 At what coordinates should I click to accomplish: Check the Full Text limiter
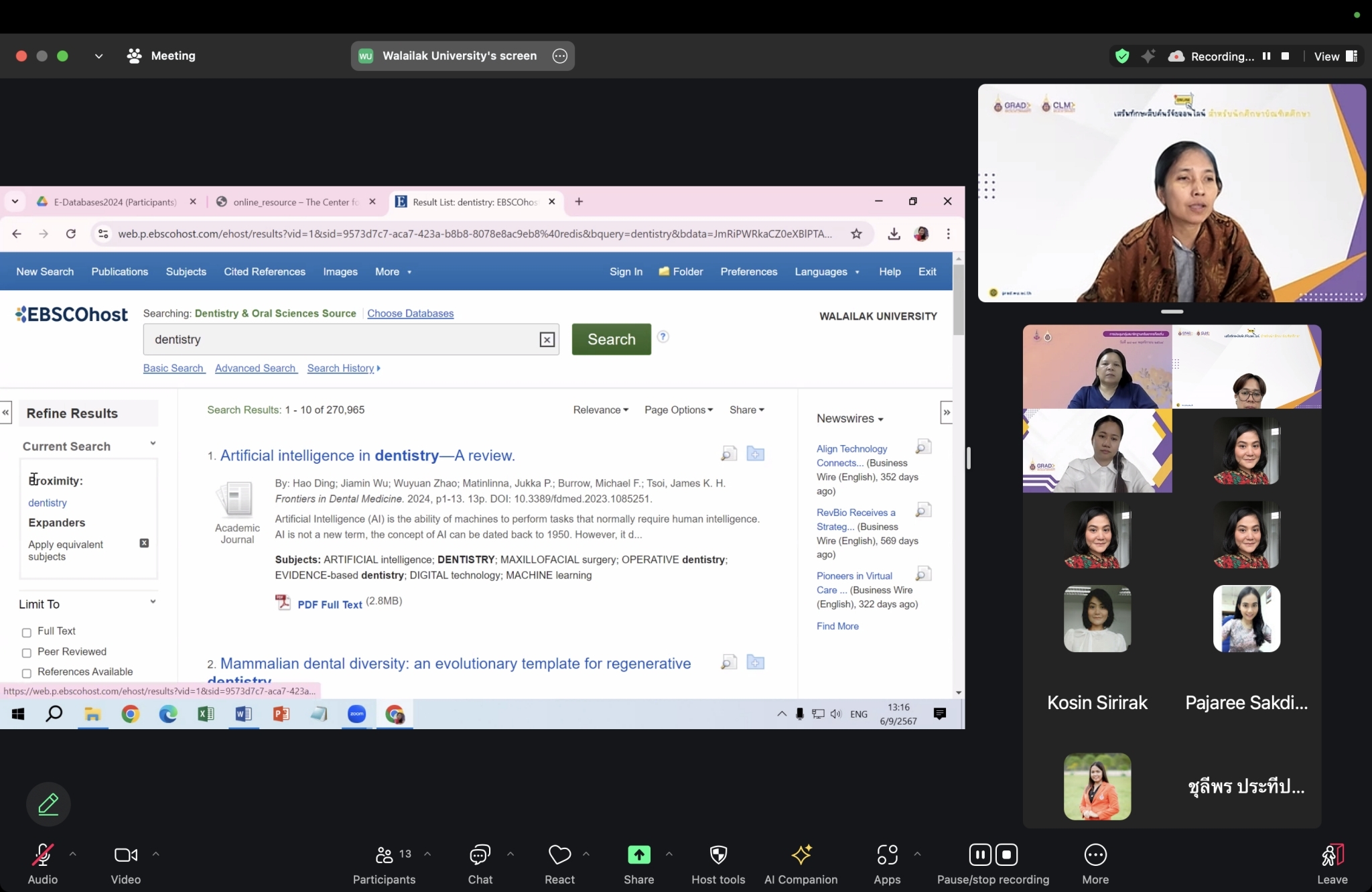27,633
